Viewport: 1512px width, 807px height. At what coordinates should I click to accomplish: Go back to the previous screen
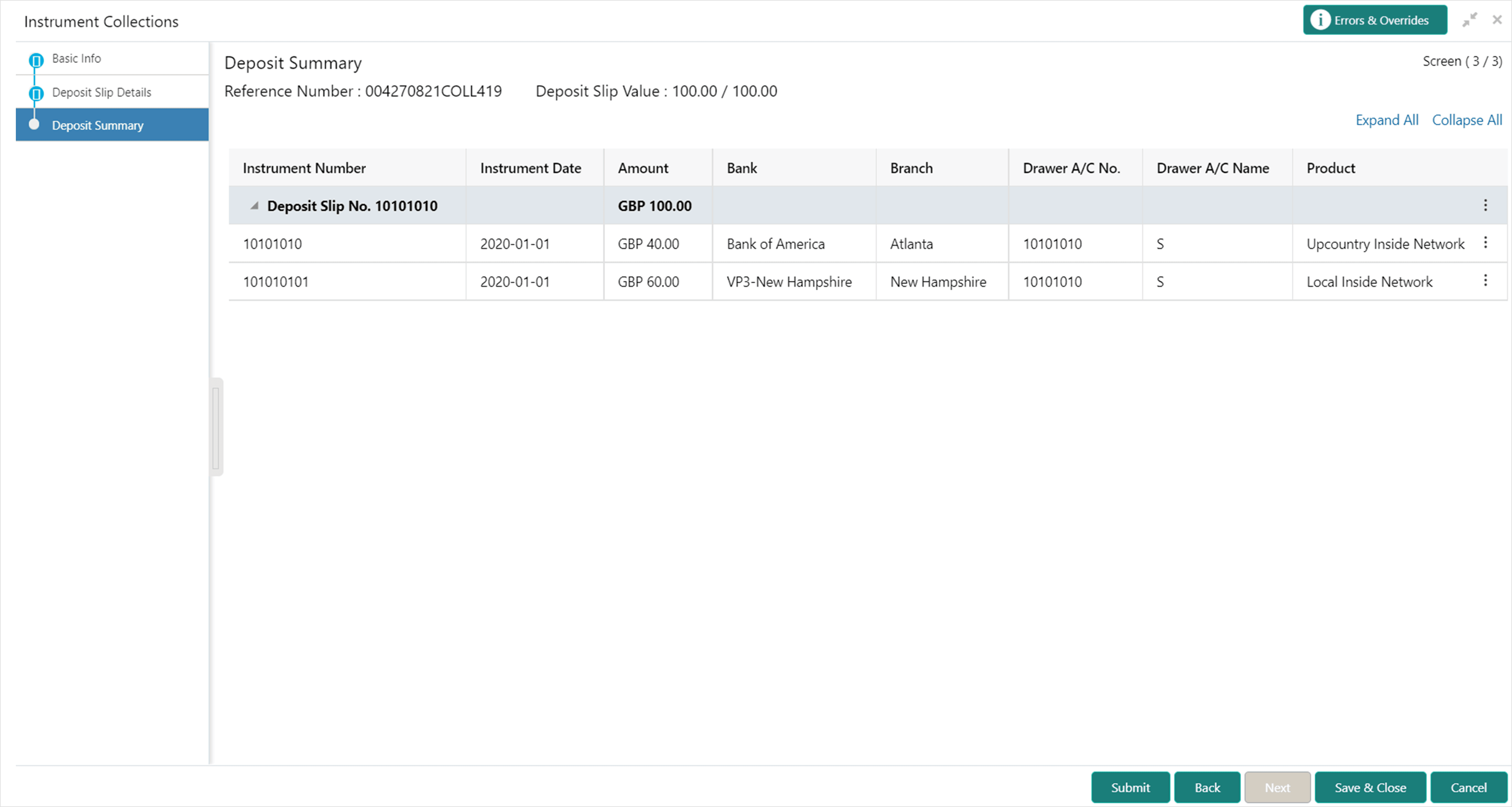click(1207, 788)
